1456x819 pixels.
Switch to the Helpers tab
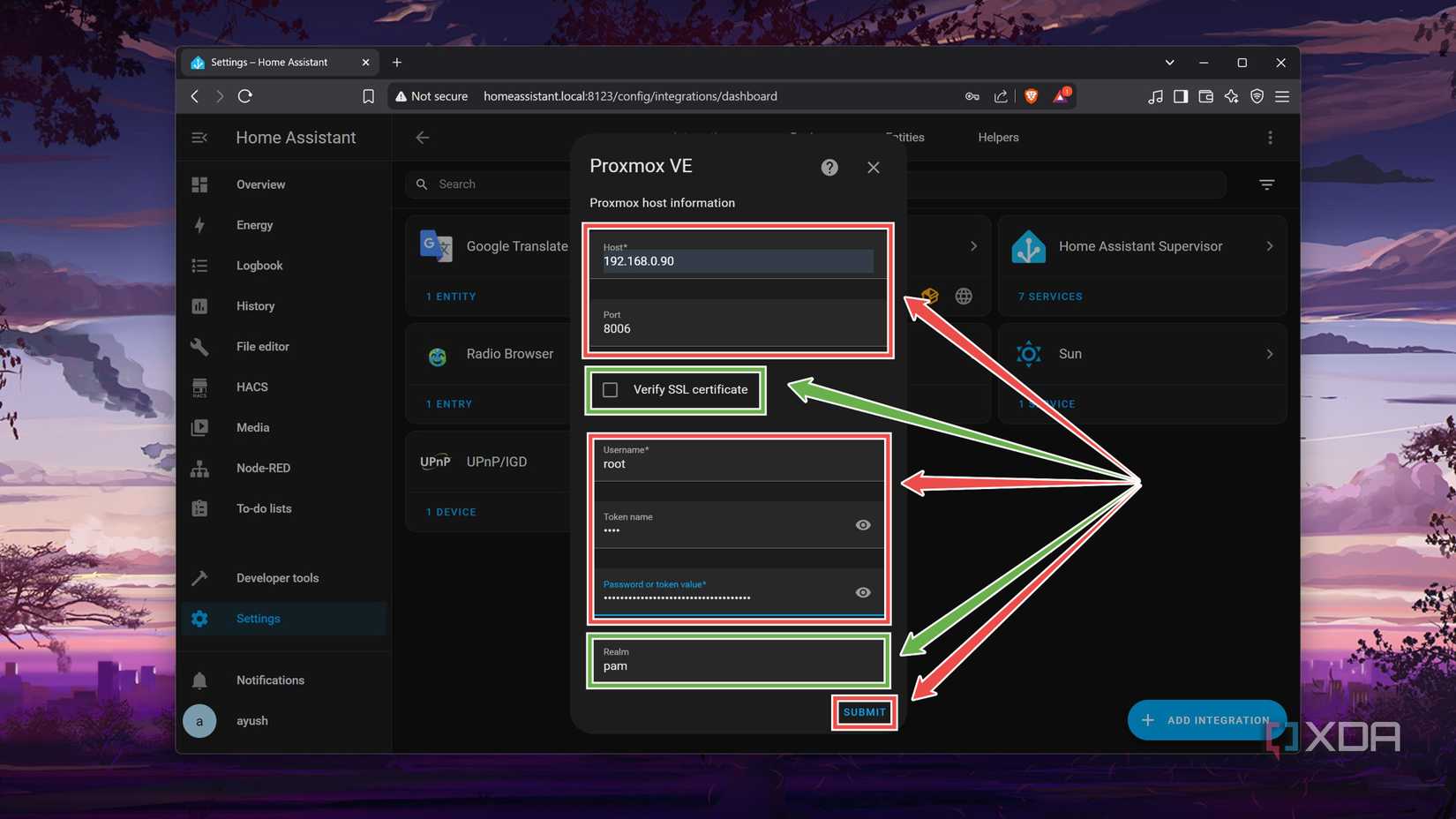(x=998, y=137)
